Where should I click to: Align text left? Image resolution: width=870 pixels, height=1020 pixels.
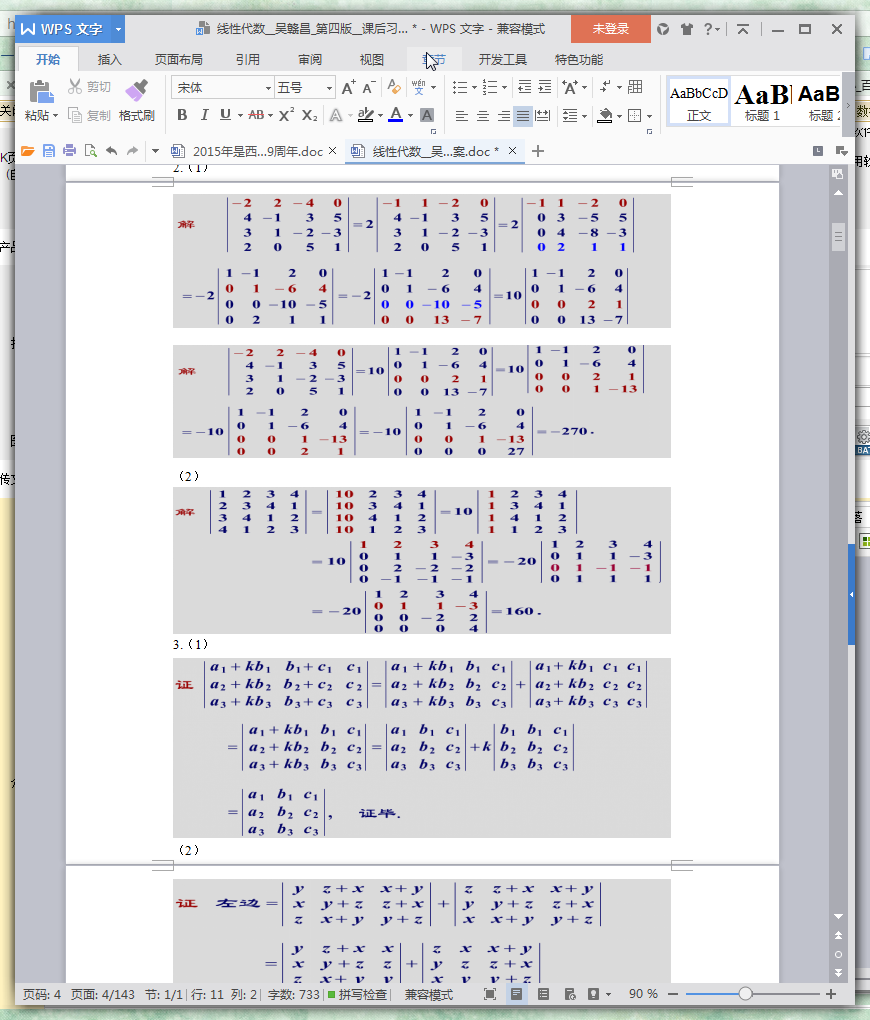pos(461,116)
